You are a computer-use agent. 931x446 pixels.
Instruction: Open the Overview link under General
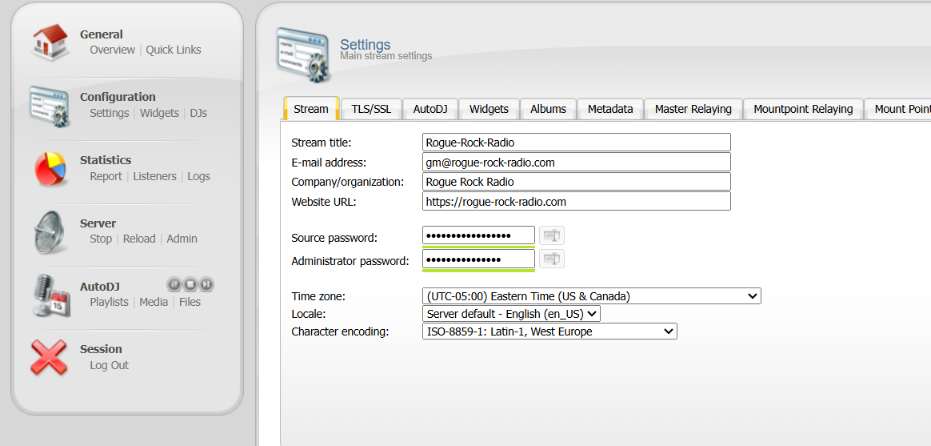[x=112, y=50]
